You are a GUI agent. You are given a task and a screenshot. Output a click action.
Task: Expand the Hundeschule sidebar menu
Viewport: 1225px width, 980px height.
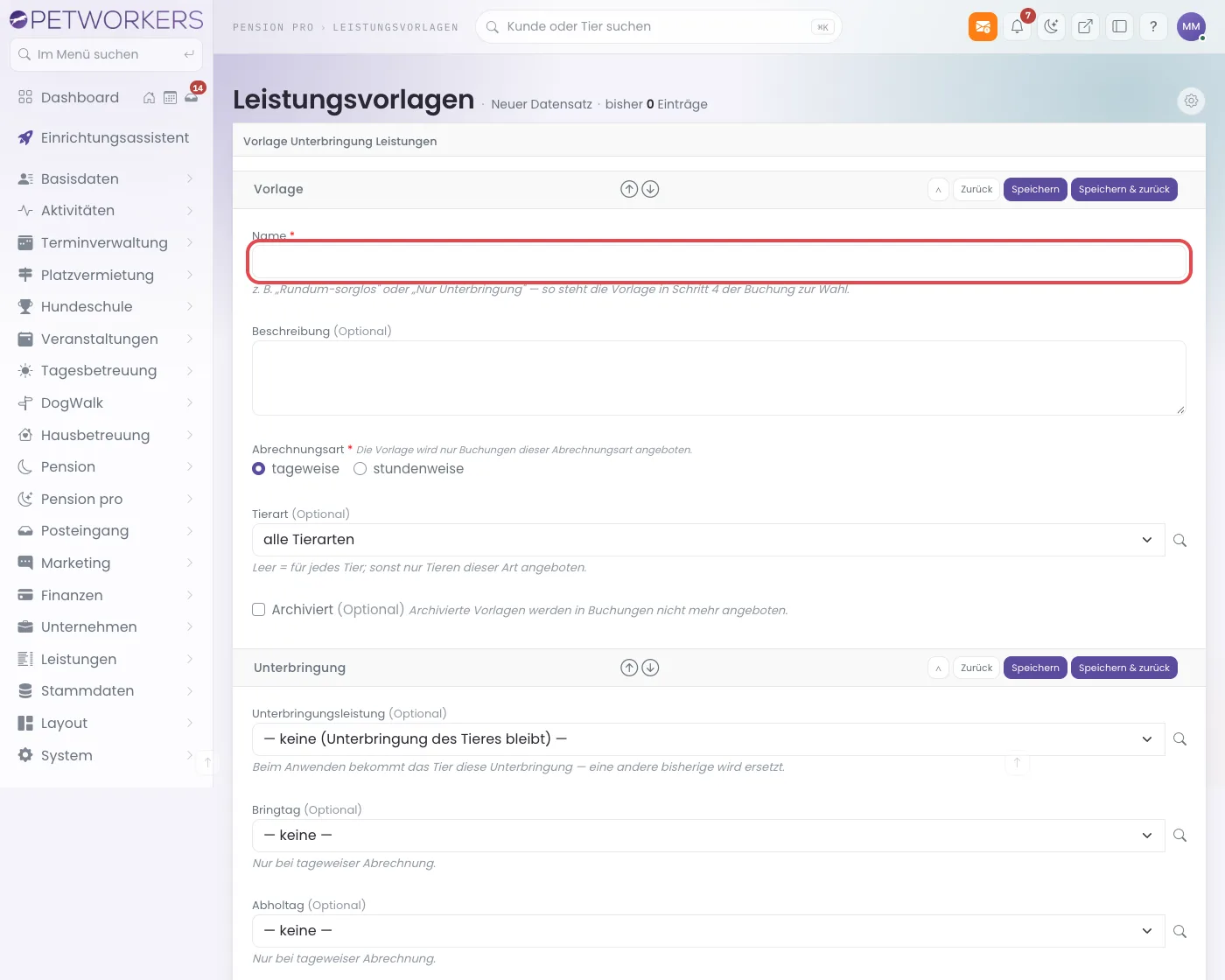[x=106, y=306]
